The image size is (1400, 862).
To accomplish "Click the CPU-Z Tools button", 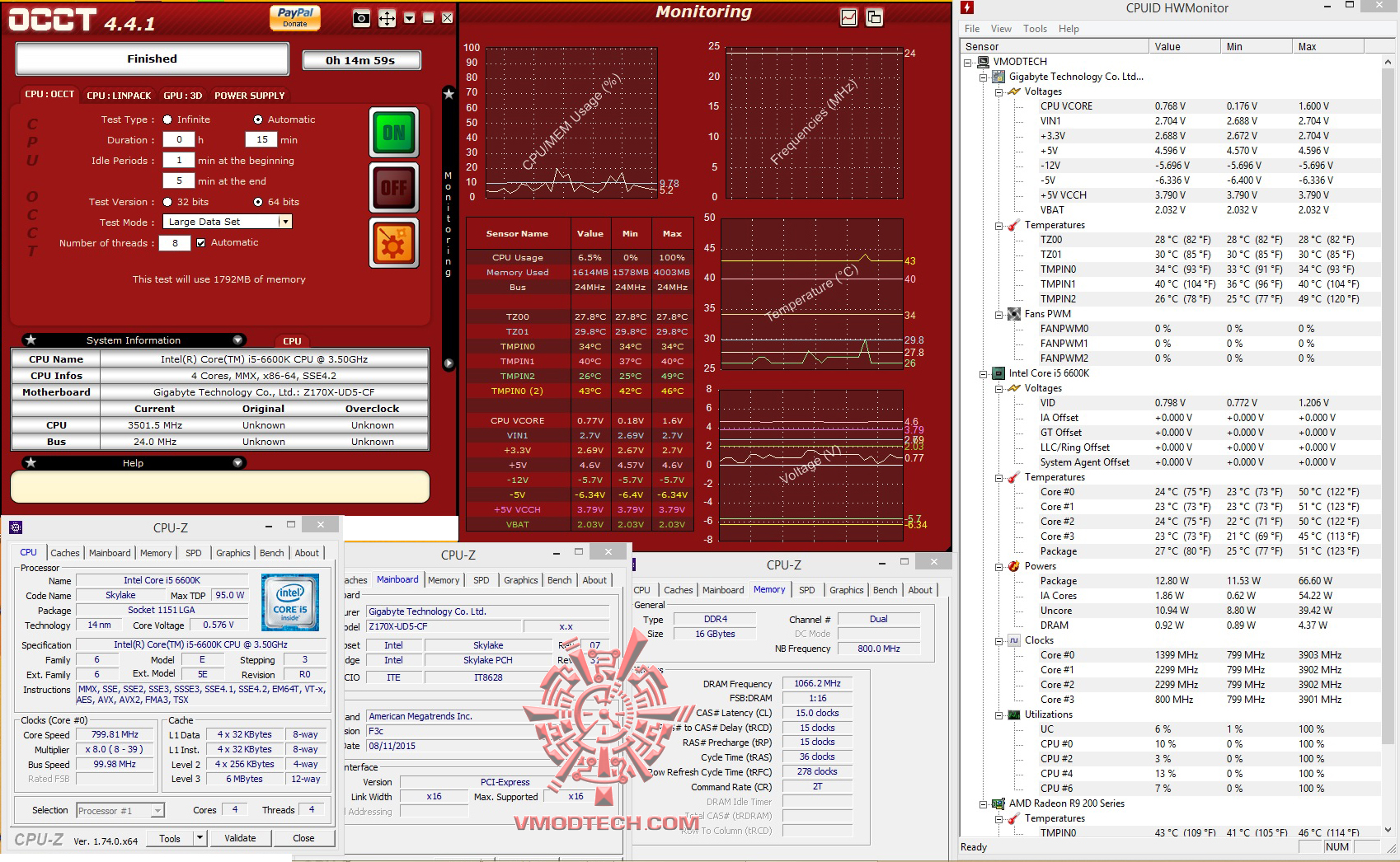I will pos(170,838).
